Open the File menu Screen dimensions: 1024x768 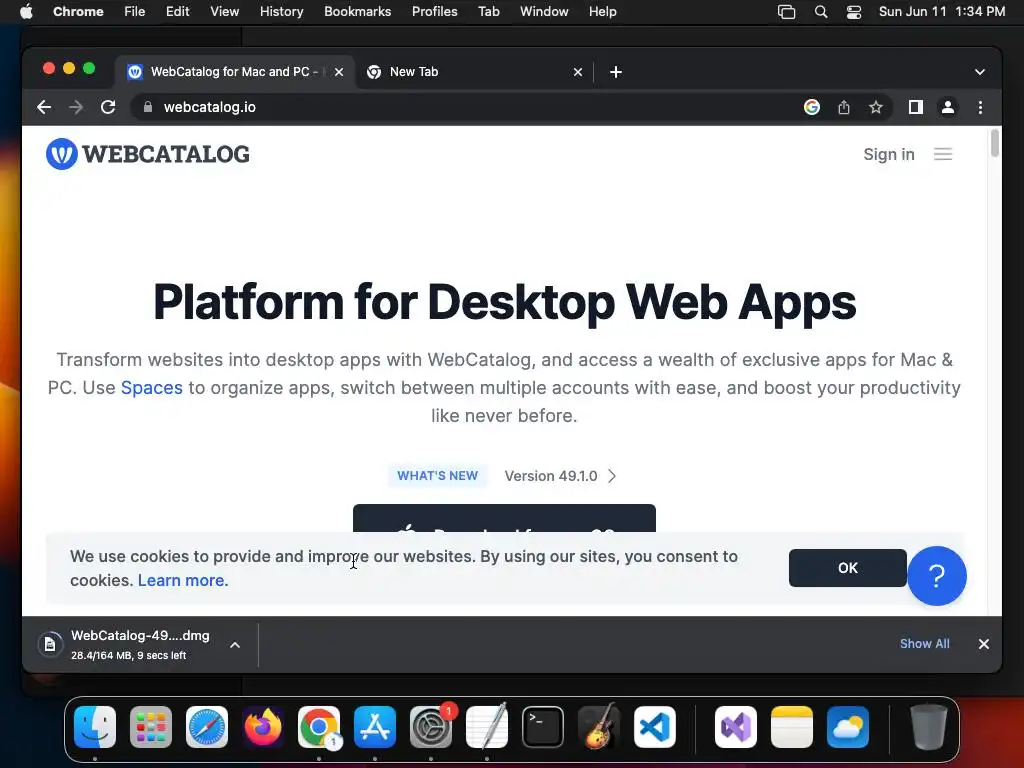point(135,12)
